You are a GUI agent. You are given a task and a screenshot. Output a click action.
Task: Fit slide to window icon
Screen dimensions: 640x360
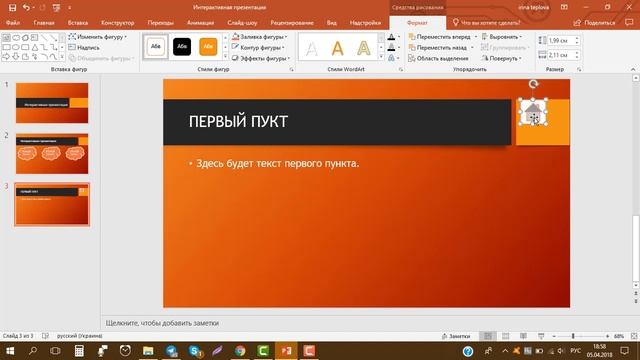634,336
